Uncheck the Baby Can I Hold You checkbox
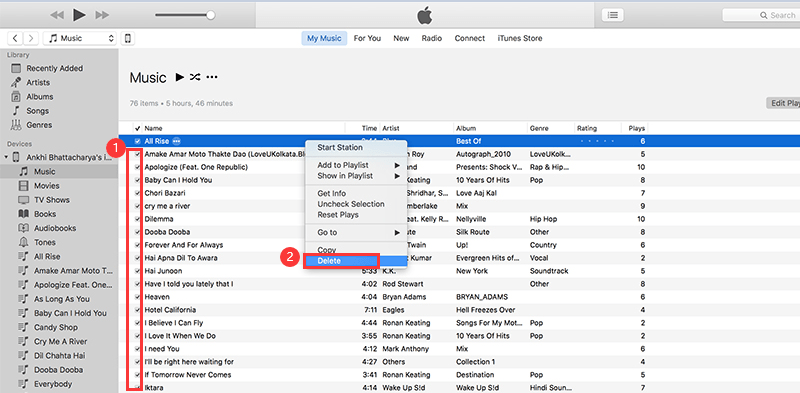This screenshot has height=393, width=800. coord(137,180)
